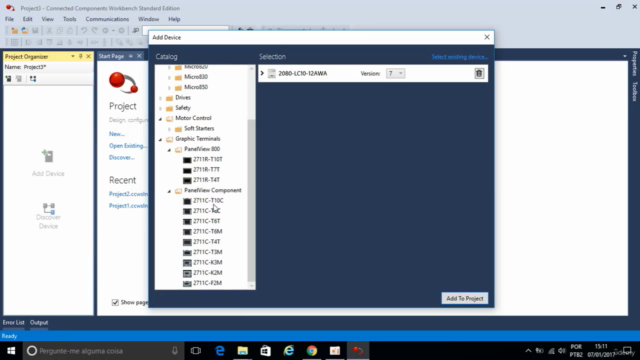Open the Error List tab
This screenshot has height=360, width=640.
pos(13,322)
